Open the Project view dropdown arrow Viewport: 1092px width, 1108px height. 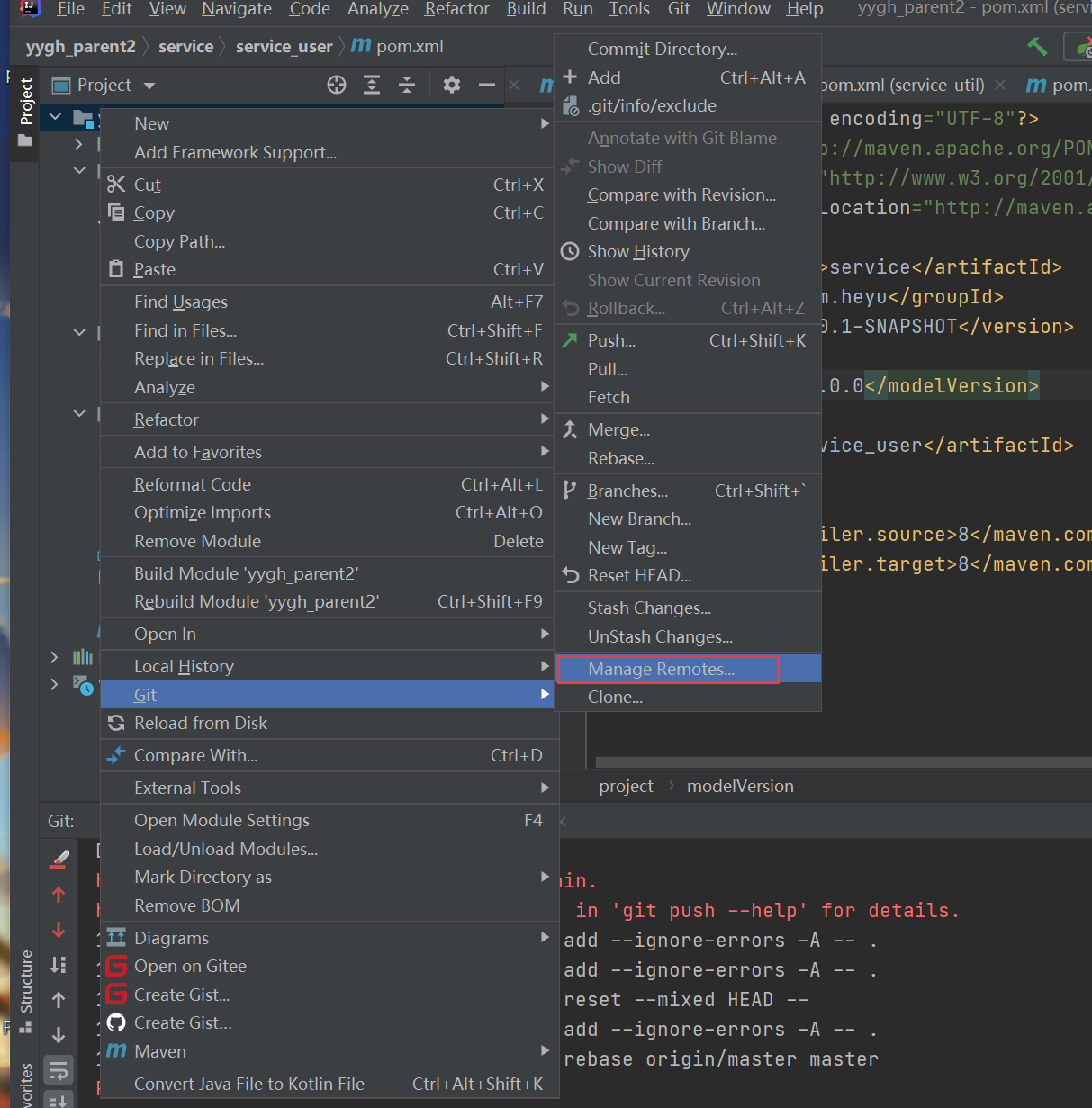tap(149, 86)
